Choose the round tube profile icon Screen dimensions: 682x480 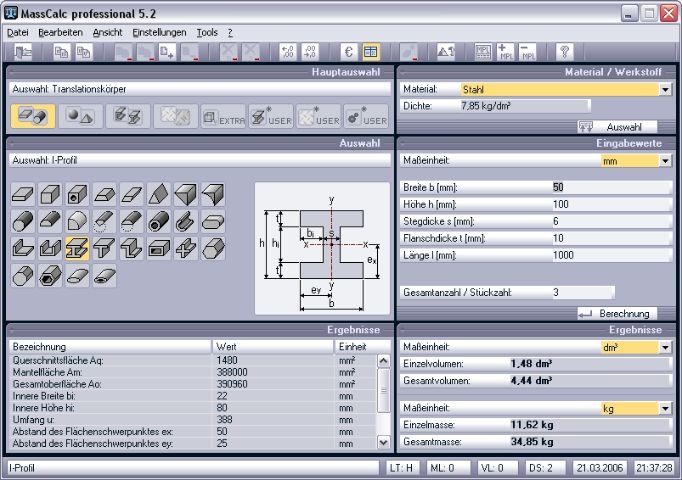[x=158, y=221]
